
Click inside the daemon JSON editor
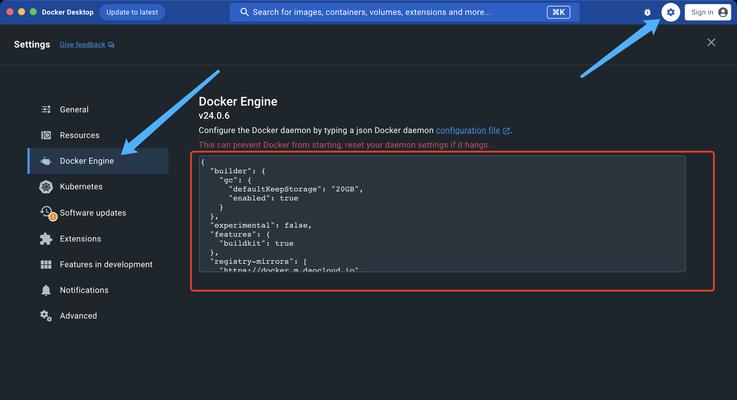point(442,214)
